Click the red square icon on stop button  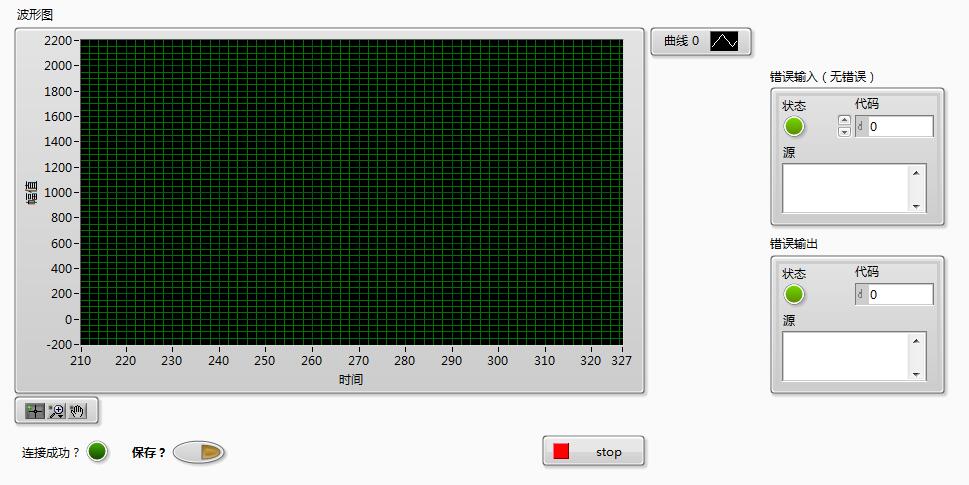point(561,452)
